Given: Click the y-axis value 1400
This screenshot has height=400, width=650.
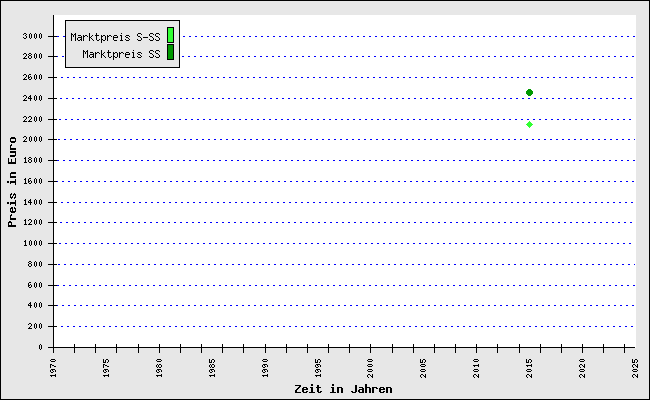Looking at the screenshot, I should (x=33, y=202).
